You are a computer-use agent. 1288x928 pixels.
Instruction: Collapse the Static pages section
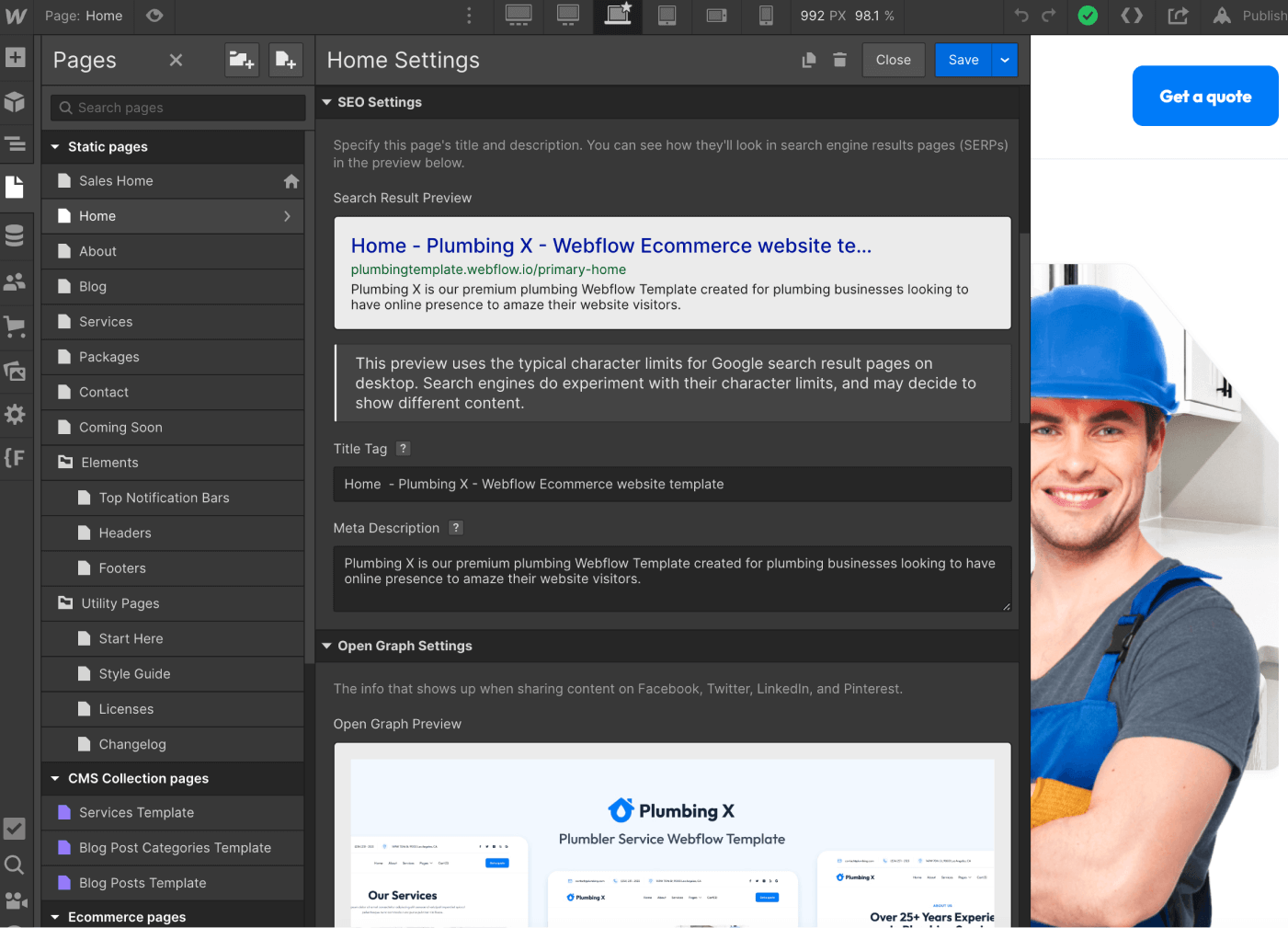[54, 146]
